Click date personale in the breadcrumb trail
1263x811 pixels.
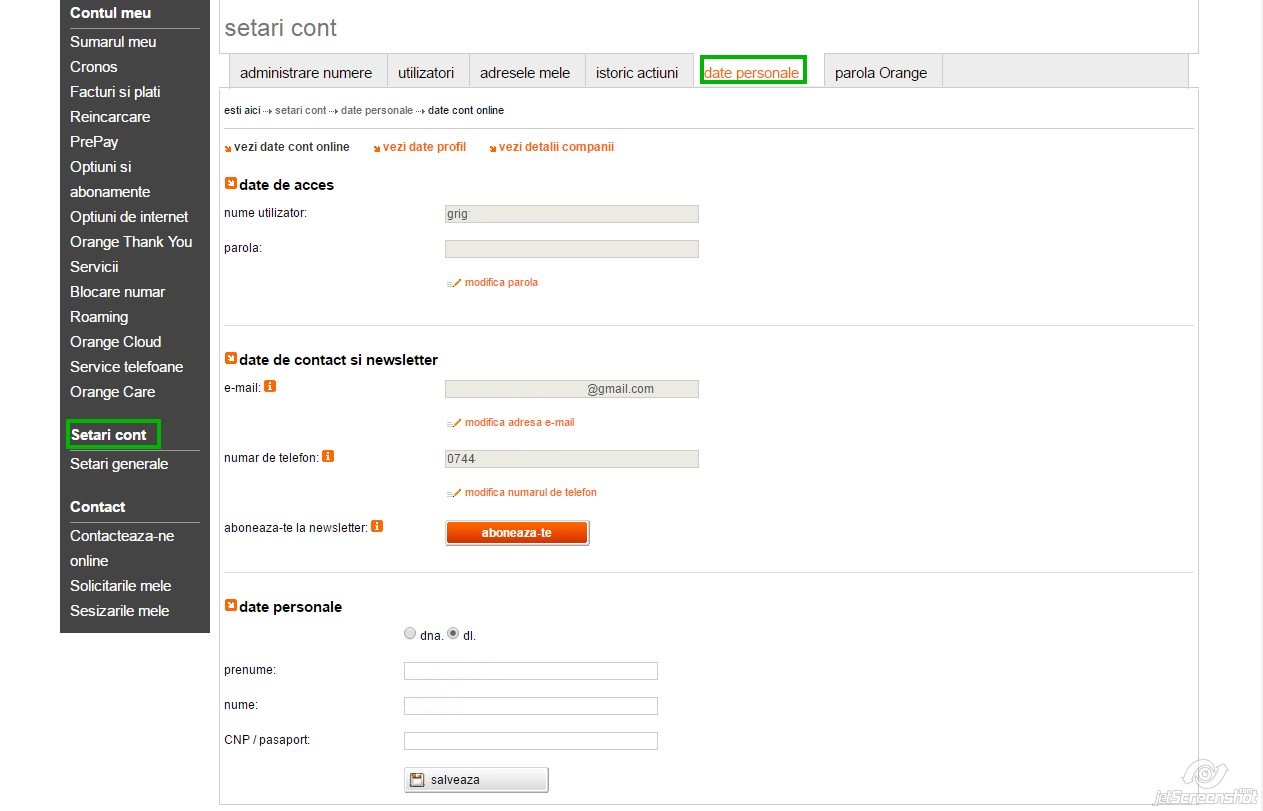point(377,110)
